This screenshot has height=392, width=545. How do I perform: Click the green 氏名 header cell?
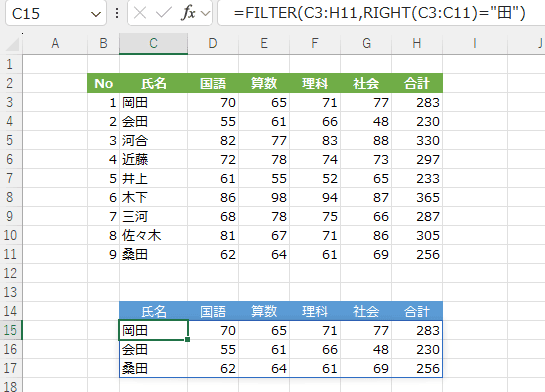point(153,83)
